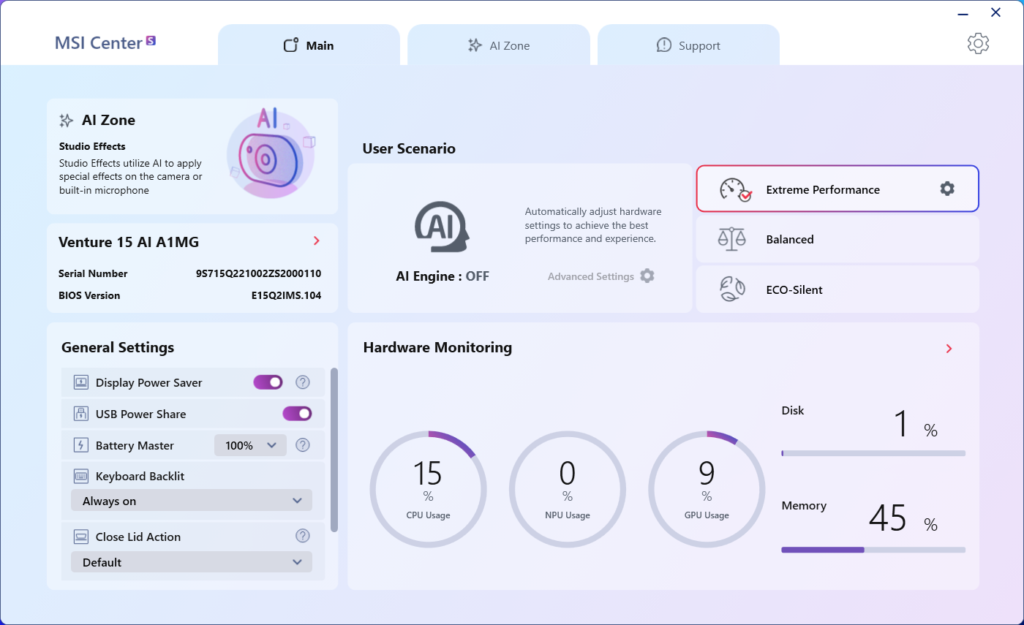
Task: Close the MSI Center window
Action: (995, 12)
